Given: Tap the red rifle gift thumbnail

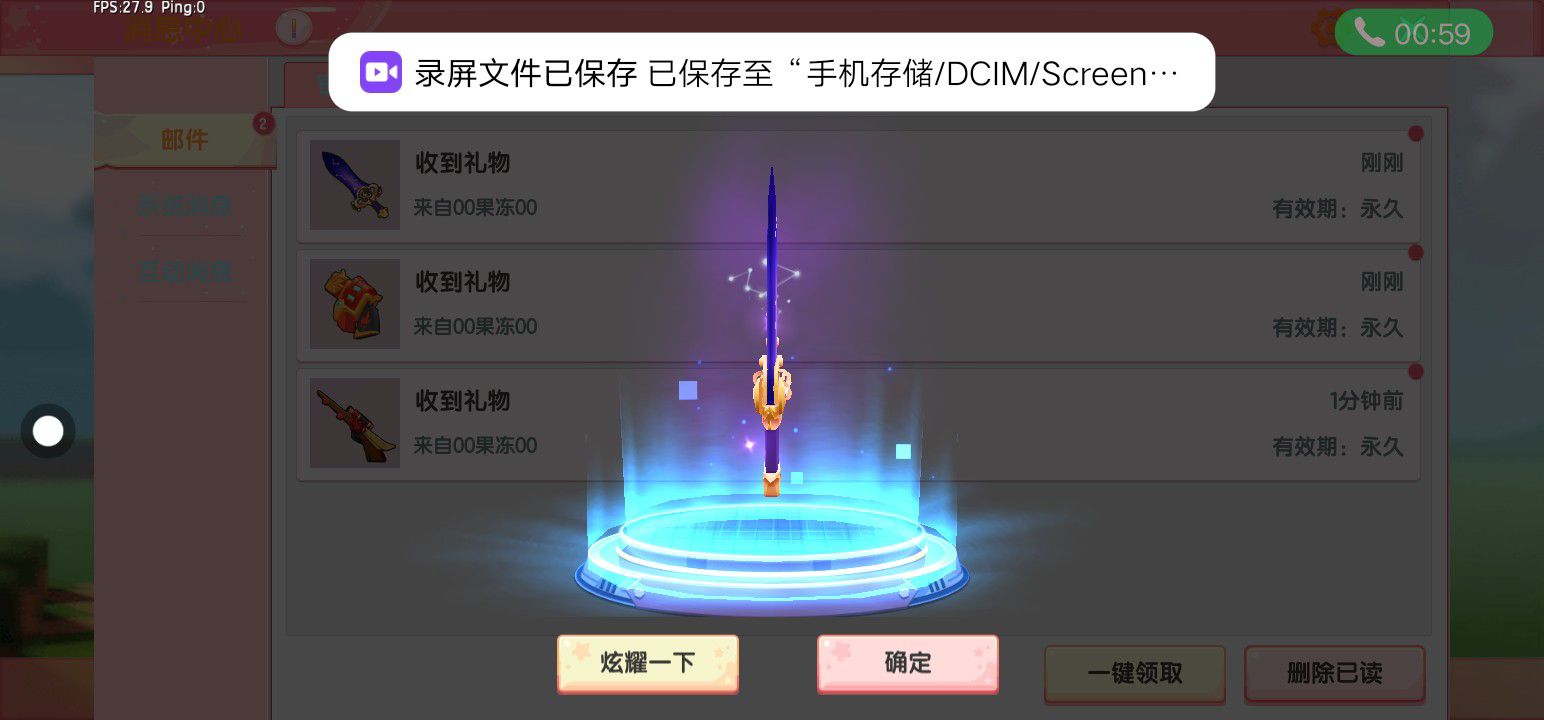Looking at the screenshot, I should (x=355, y=423).
